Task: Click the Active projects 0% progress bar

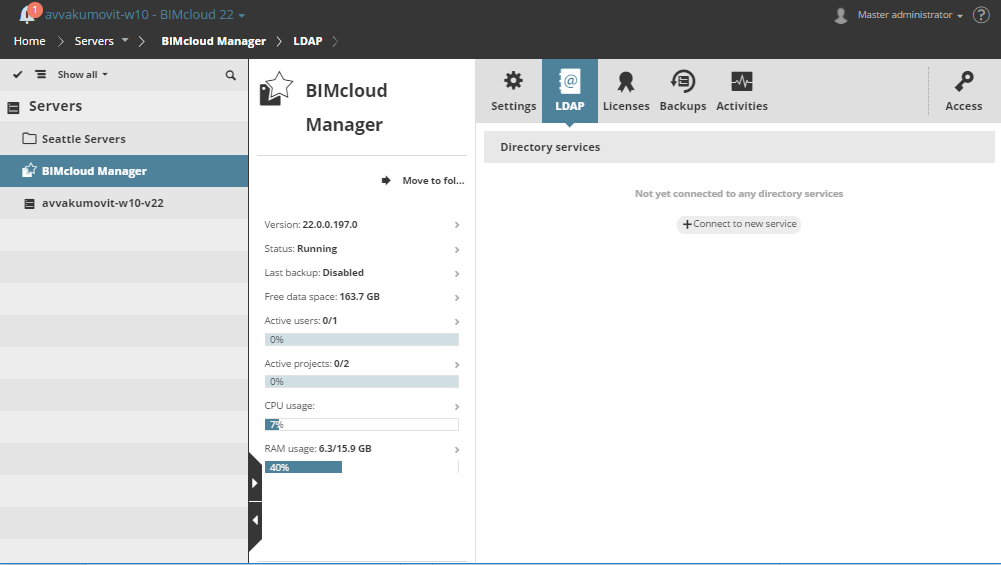Action: point(361,382)
